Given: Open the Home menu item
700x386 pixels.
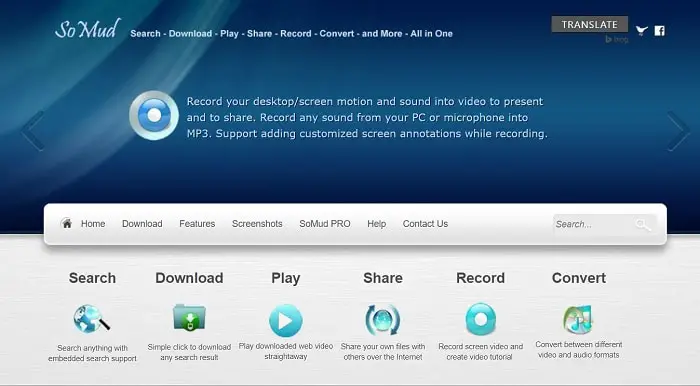Looking at the screenshot, I should click(93, 224).
